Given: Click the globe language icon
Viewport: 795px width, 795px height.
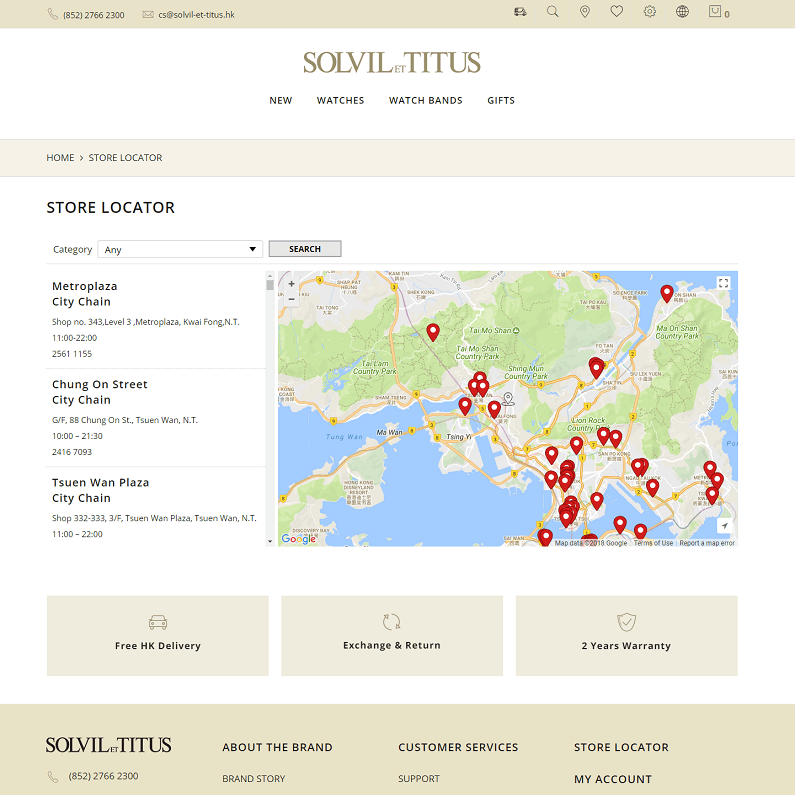Looking at the screenshot, I should click(x=682, y=11).
